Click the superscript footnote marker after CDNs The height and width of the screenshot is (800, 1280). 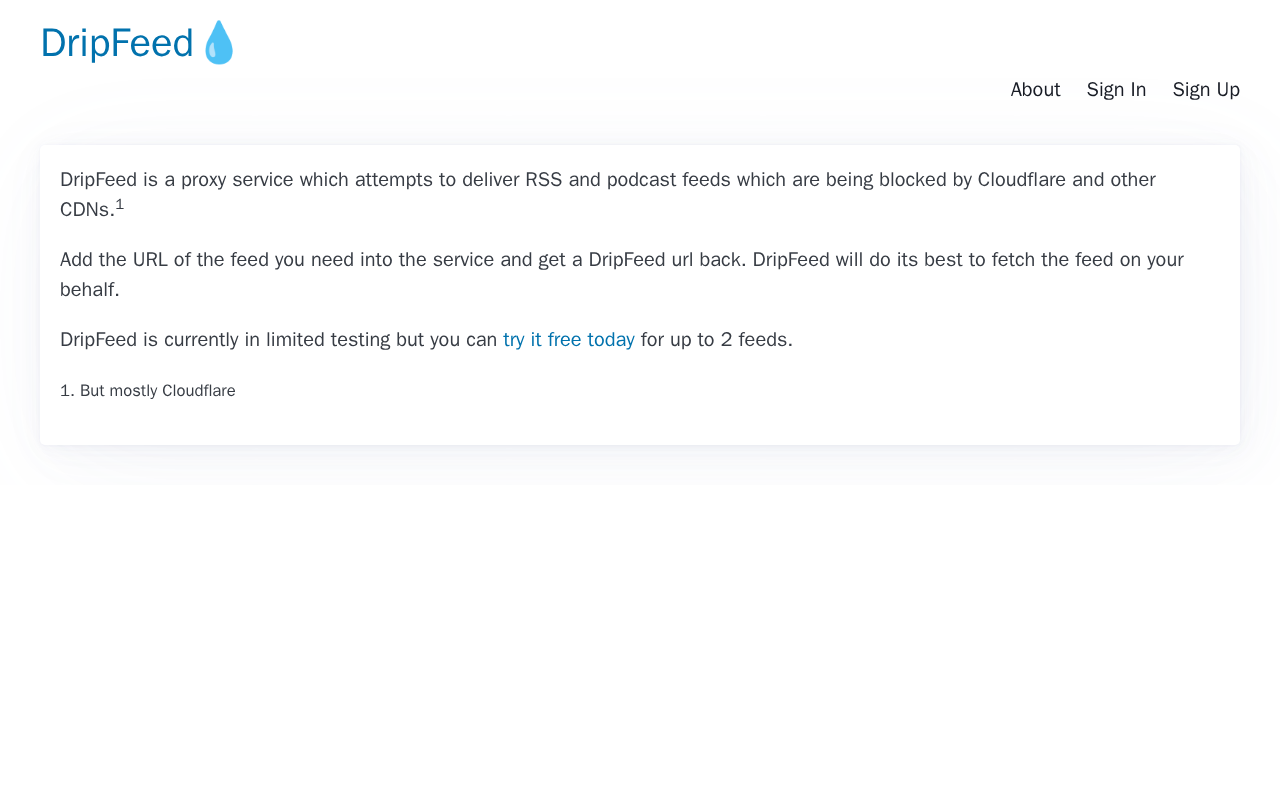point(120,204)
